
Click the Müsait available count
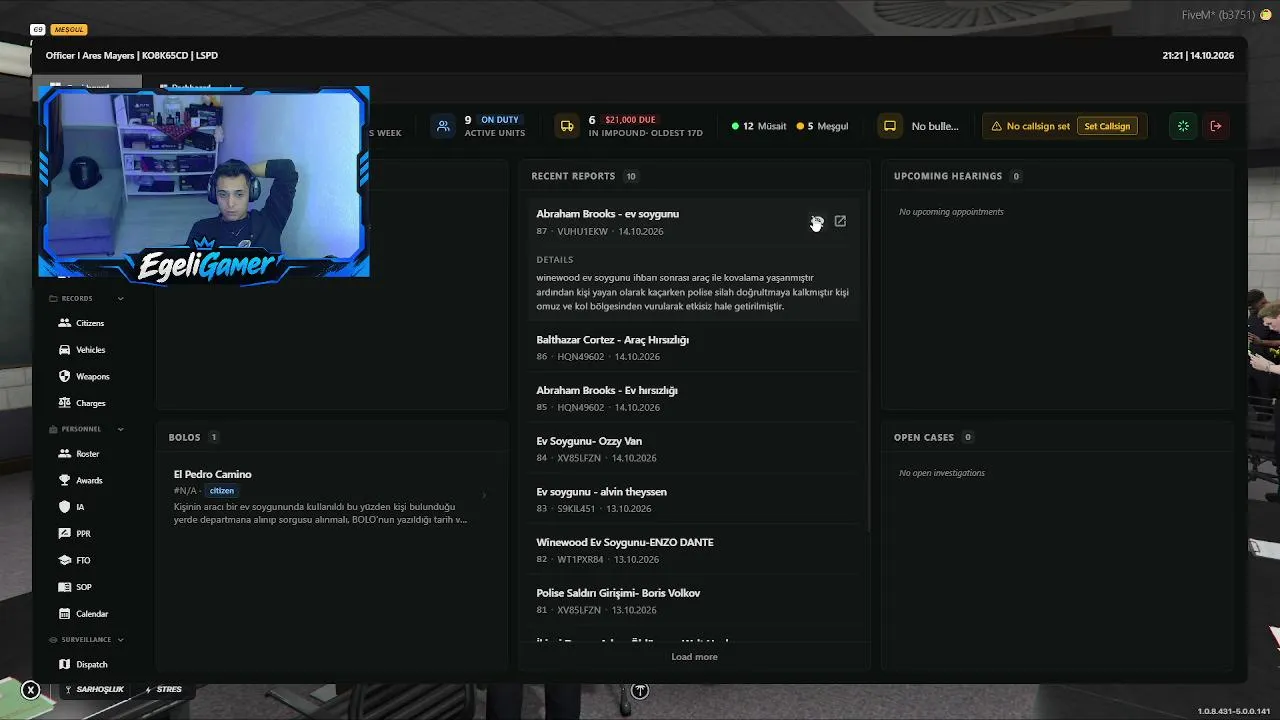tap(759, 126)
